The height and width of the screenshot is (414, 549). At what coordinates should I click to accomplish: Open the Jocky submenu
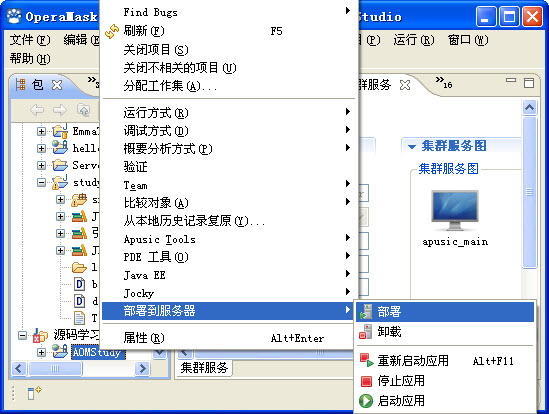230,293
